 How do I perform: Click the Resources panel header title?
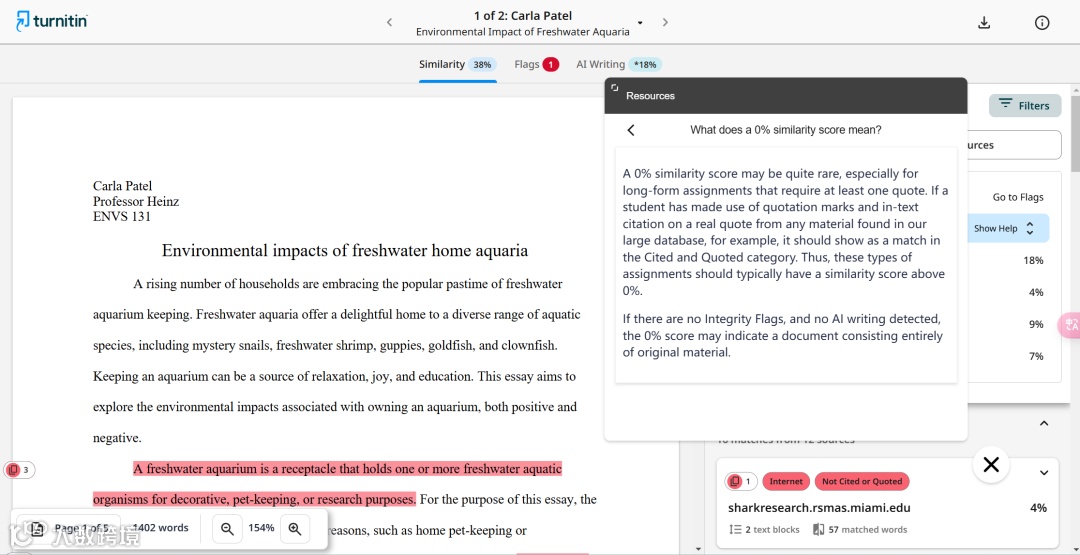[x=650, y=96]
